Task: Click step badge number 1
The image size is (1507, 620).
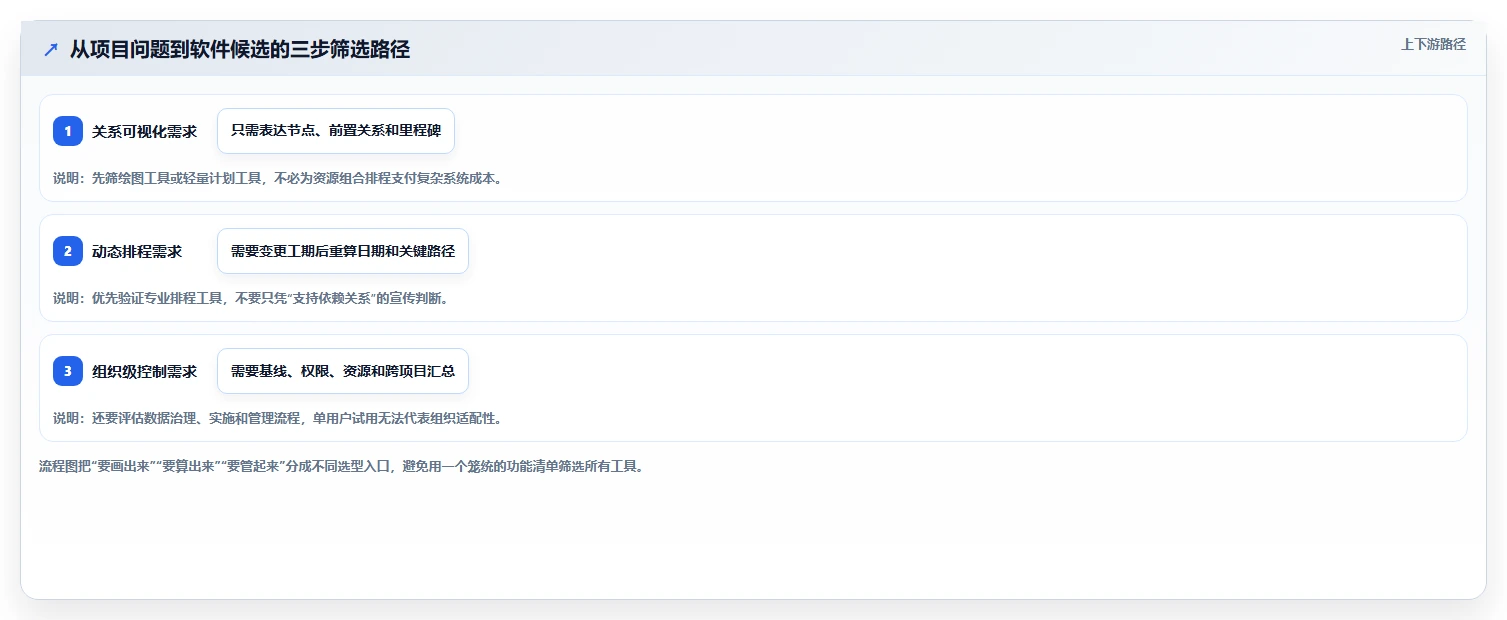Action: (68, 131)
